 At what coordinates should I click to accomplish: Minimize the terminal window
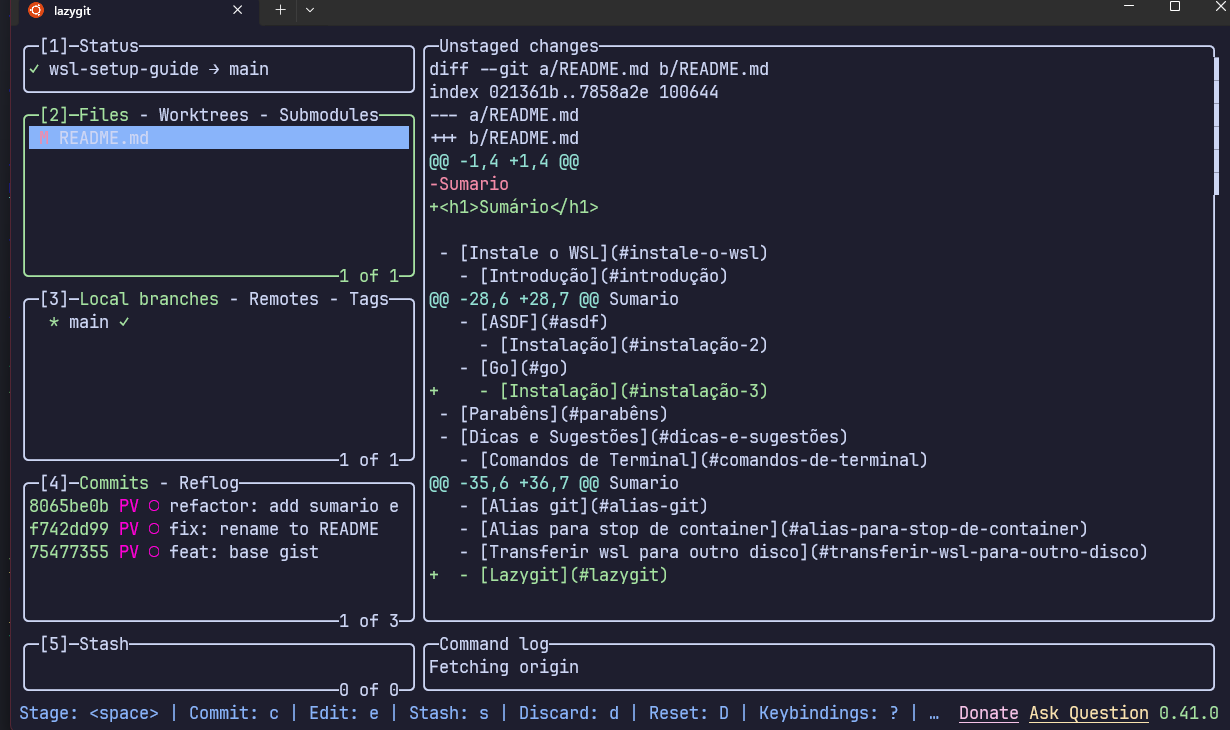[x=1129, y=8]
